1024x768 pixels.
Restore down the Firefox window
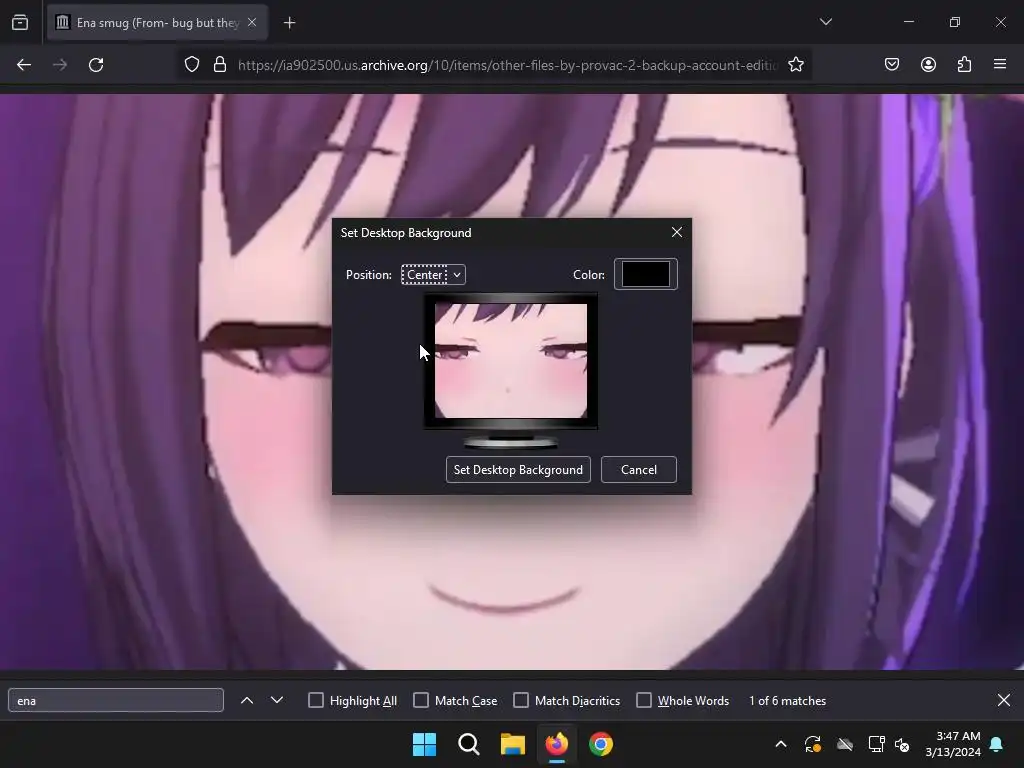pyautogui.click(x=955, y=22)
